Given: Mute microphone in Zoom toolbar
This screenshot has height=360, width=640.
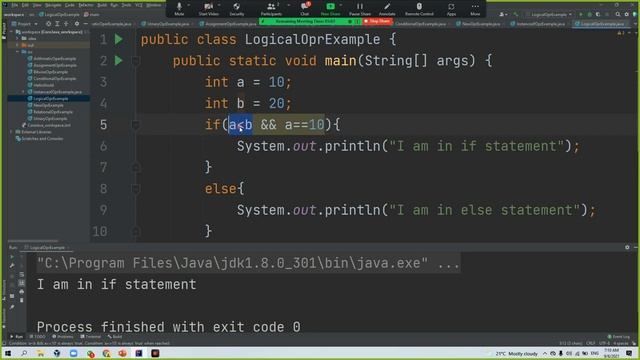Looking at the screenshot, I should 179,9.
